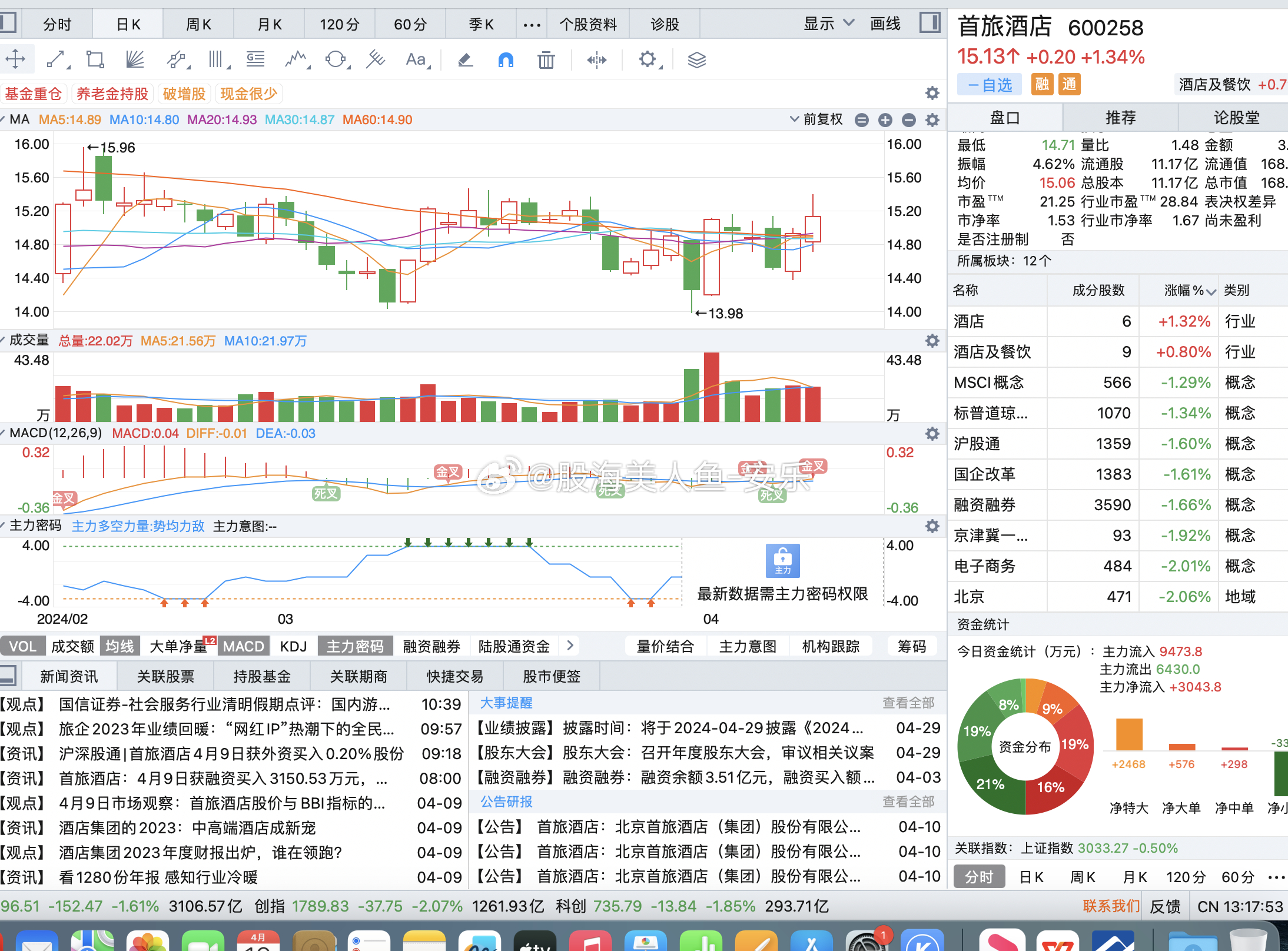
Task: Open 持股基金 bottom tab
Action: point(262,676)
